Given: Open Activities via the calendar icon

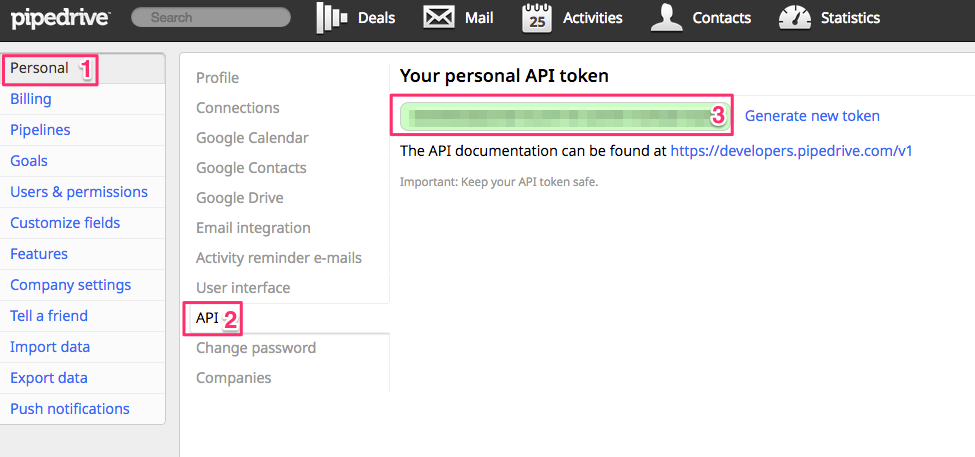Looking at the screenshot, I should 537,17.
